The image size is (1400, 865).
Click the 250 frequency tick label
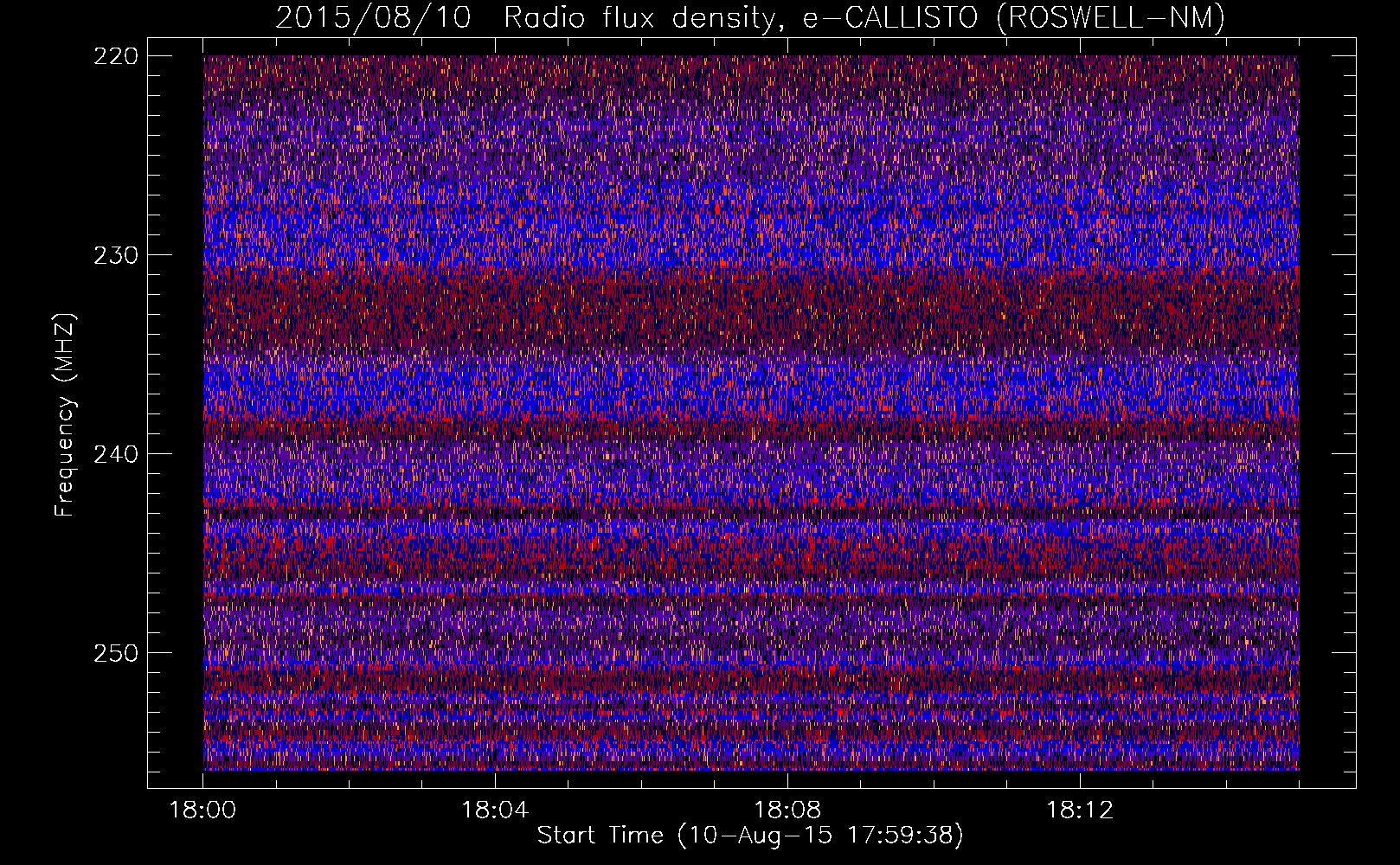click(115, 653)
